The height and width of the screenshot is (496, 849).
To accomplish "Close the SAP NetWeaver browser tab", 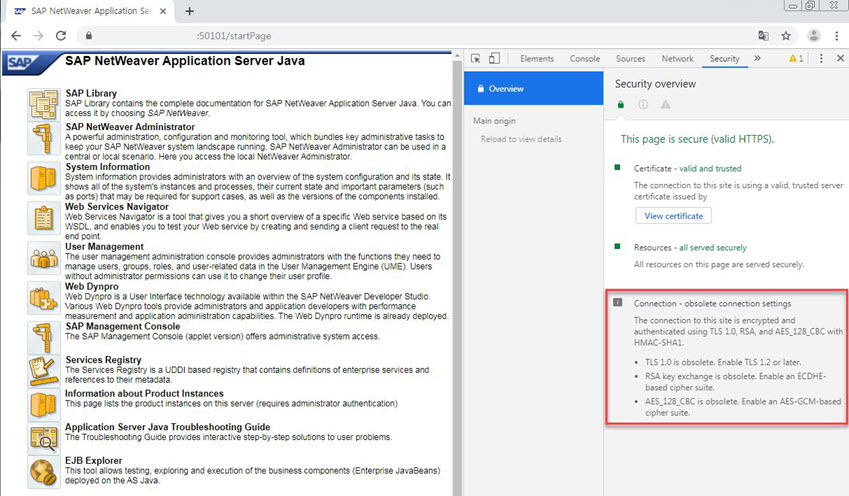I will (163, 11).
